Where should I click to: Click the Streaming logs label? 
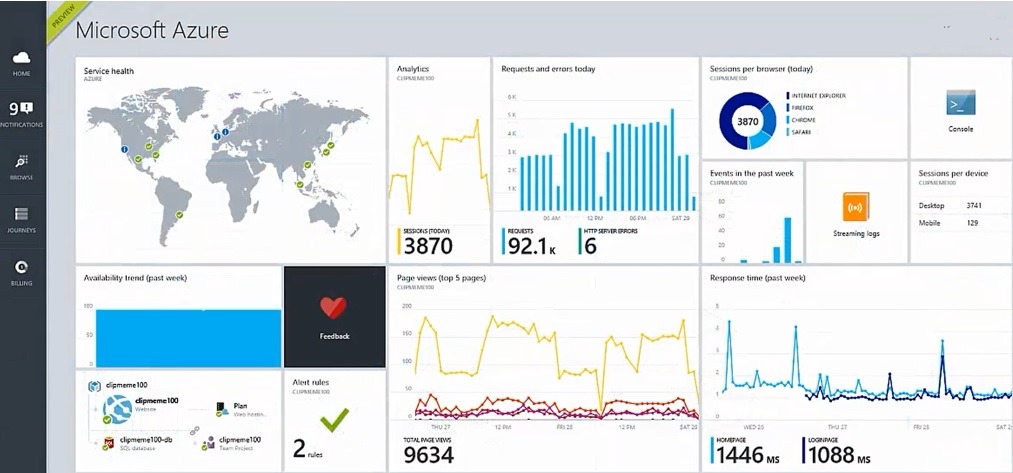[x=856, y=233]
